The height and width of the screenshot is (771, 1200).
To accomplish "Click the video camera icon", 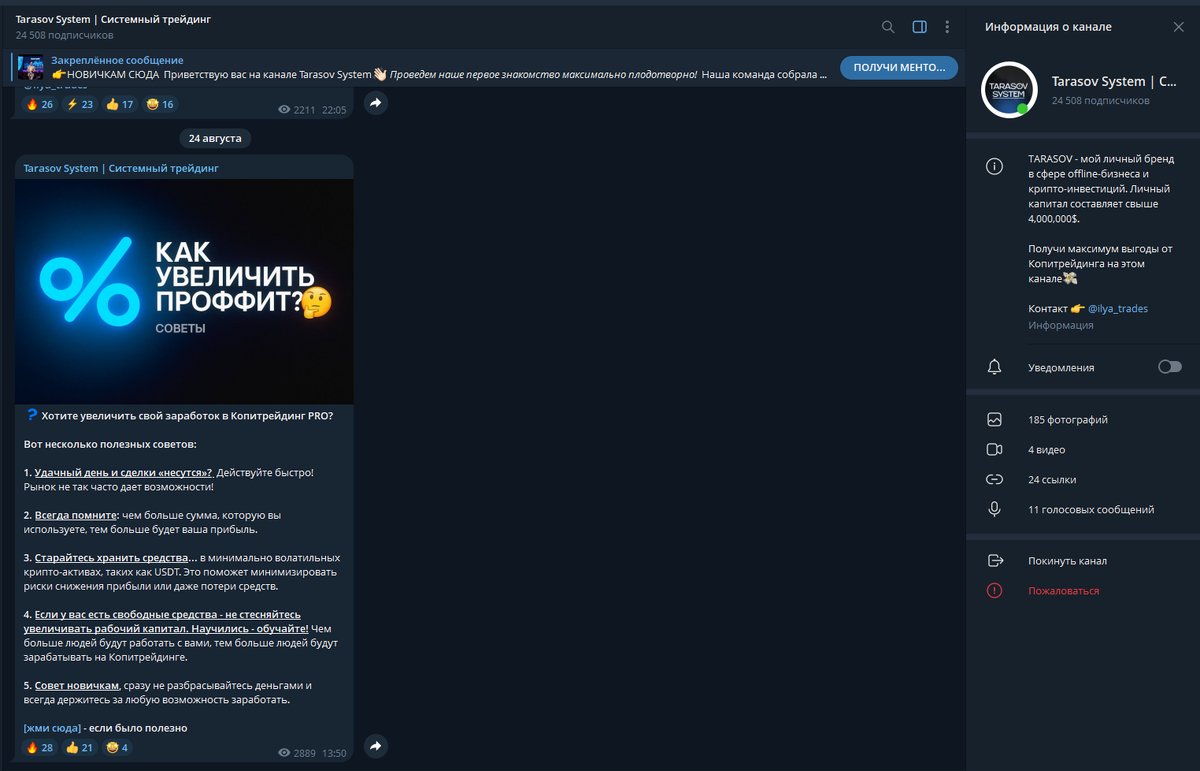I will point(994,450).
